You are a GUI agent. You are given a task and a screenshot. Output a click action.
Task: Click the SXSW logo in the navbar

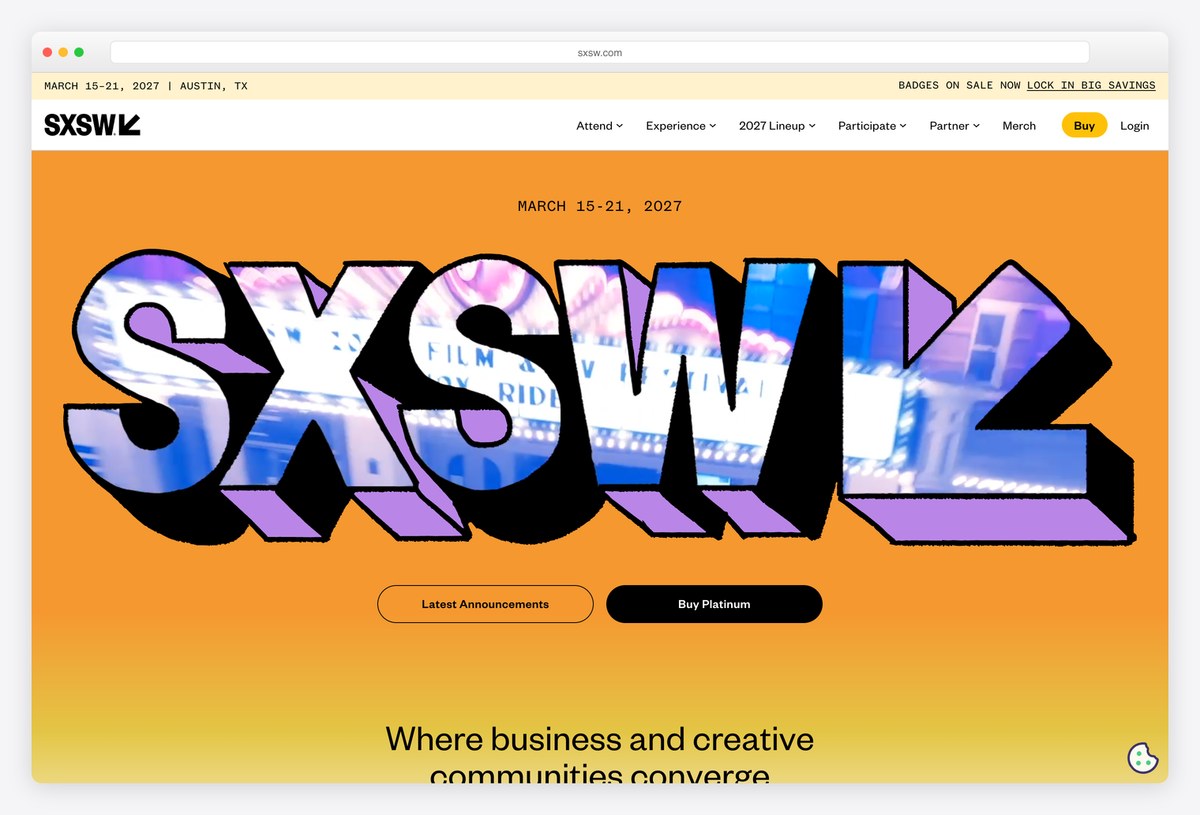pos(92,125)
